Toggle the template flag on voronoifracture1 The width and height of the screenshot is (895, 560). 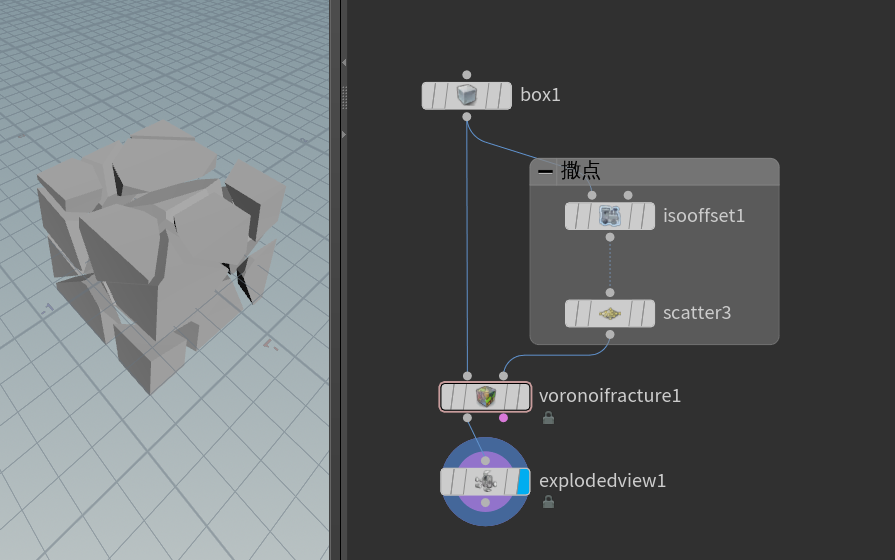(x=512, y=397)
